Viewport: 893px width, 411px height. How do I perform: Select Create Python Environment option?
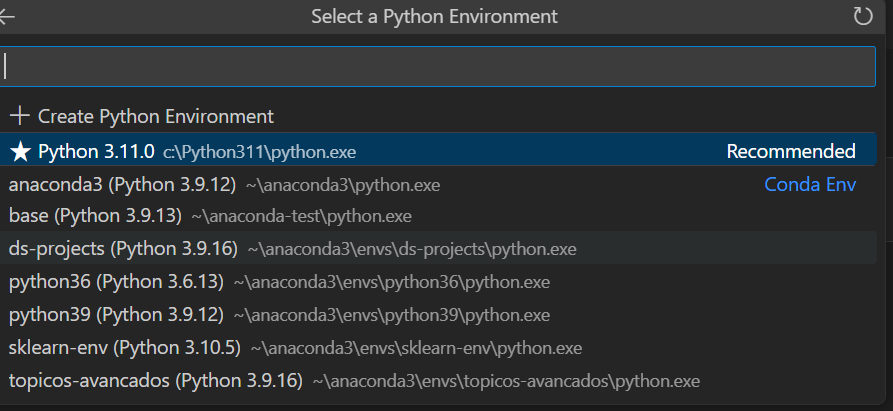tap(155, 116)
